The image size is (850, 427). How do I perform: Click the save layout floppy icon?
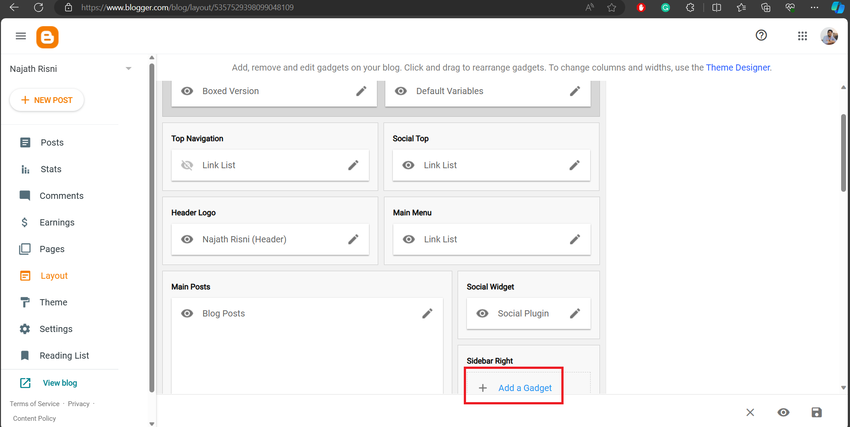pyautogui.click(x=816, y=412)
